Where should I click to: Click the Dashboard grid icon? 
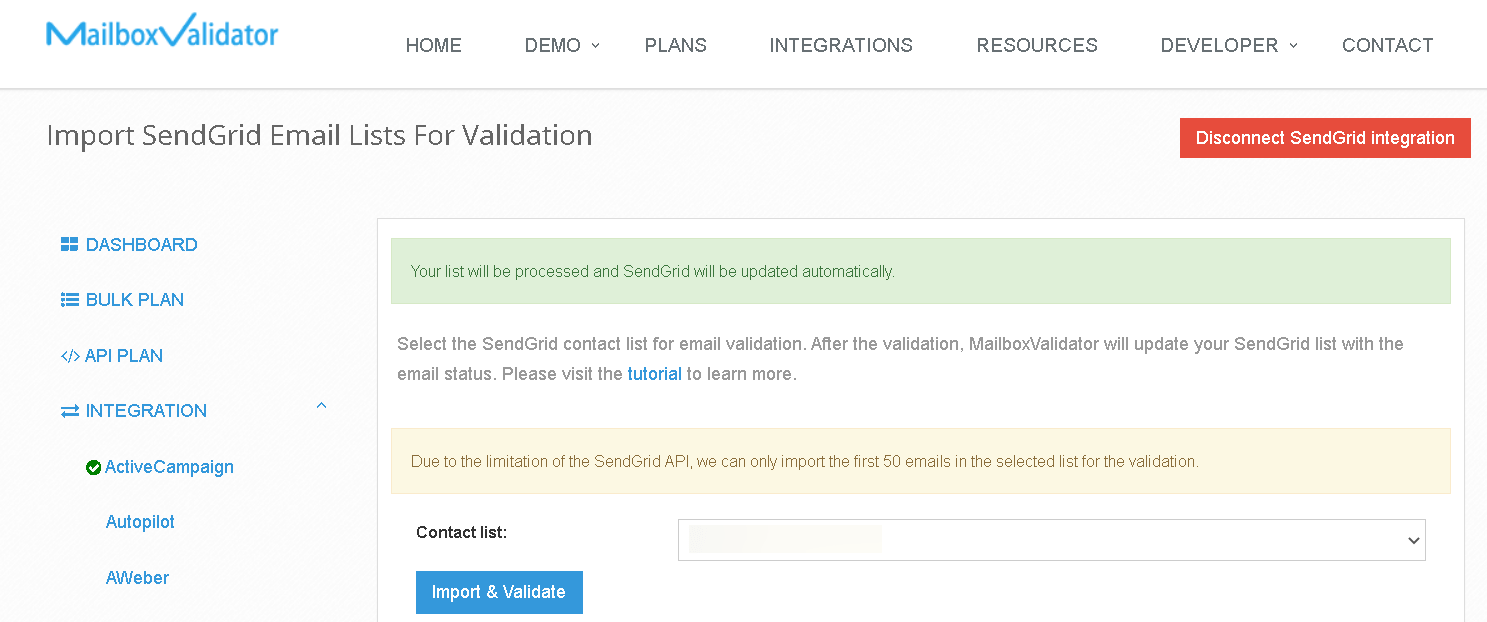pos(69,245)
